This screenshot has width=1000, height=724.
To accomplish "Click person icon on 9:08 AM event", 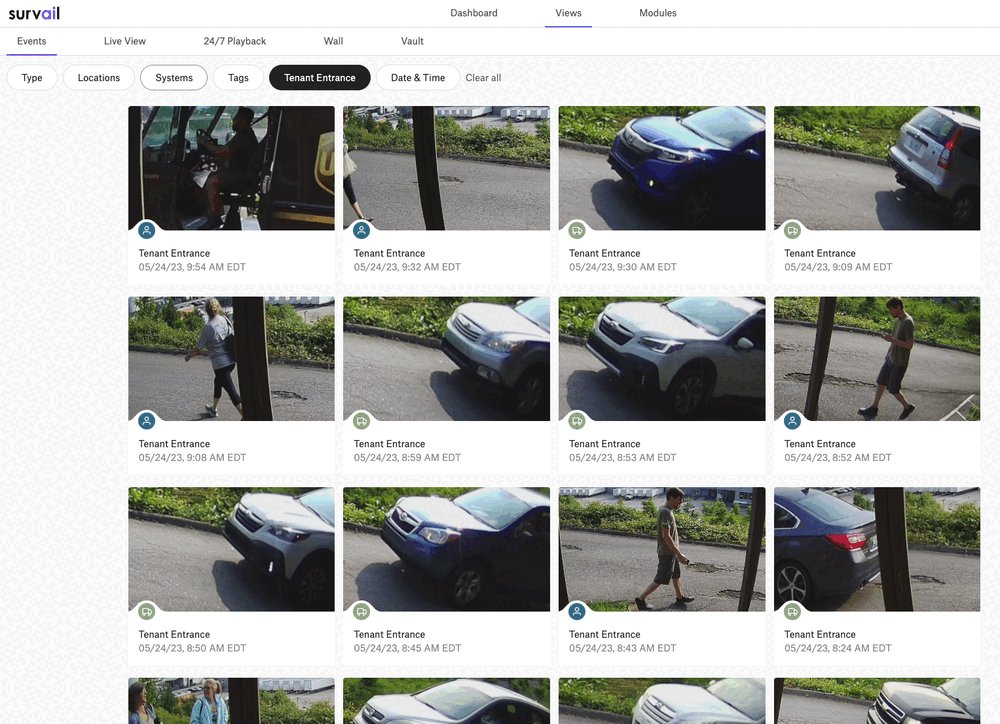I will 147,421.
